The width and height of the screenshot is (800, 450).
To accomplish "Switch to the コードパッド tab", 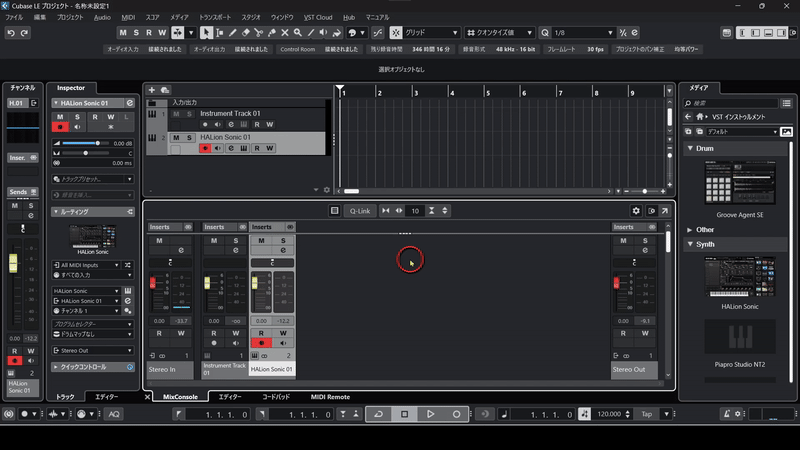I will (276, 397).
